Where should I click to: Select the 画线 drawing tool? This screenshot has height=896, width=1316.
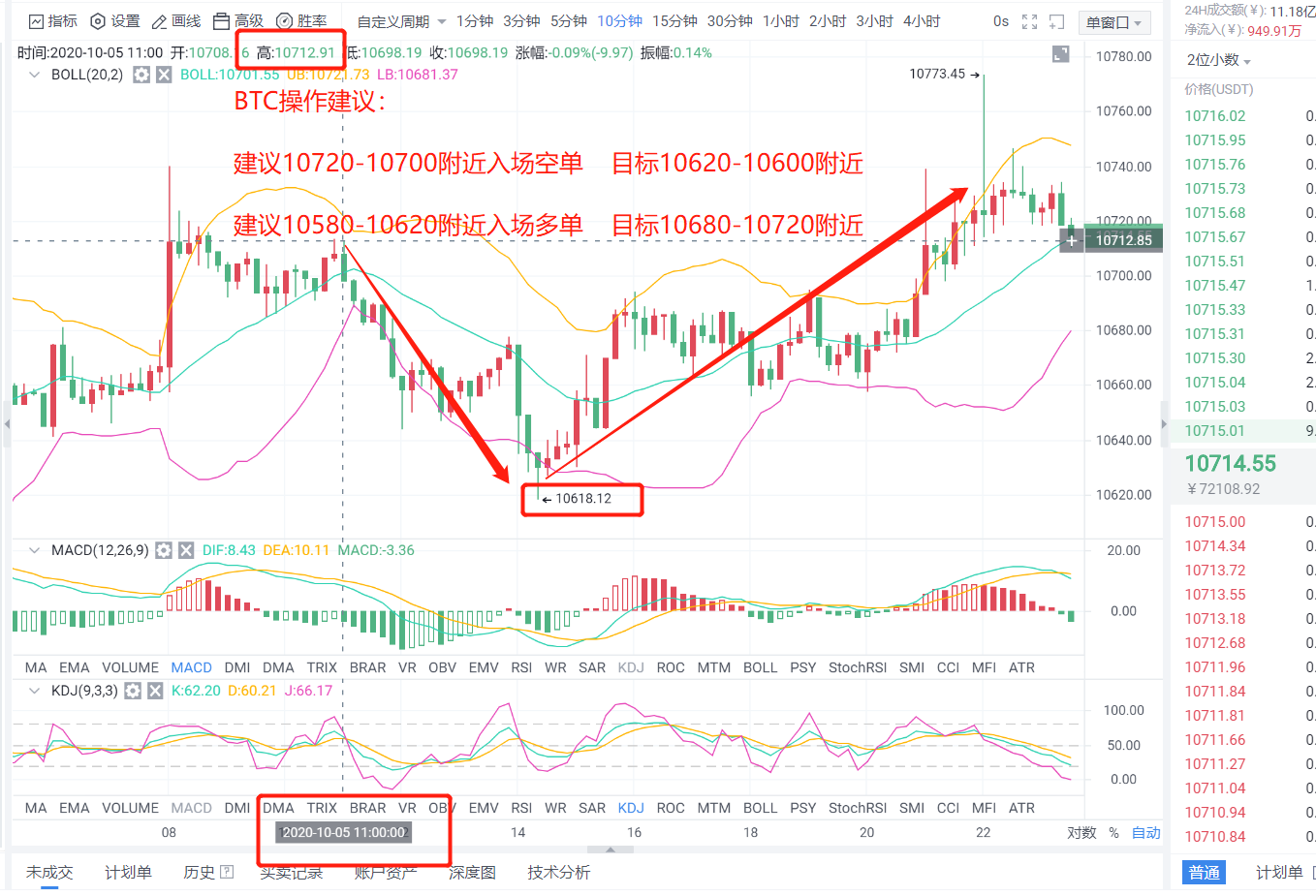tap(175, 19)
